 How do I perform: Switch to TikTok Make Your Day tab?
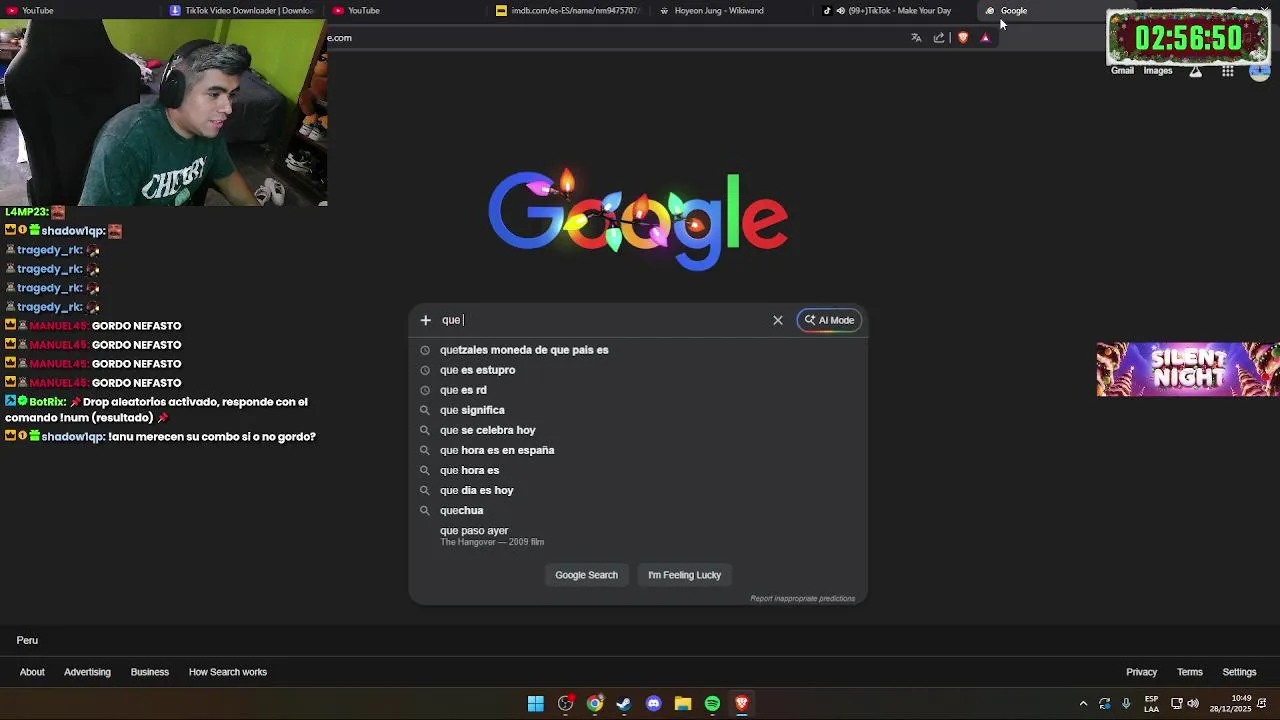coord(895,11)
